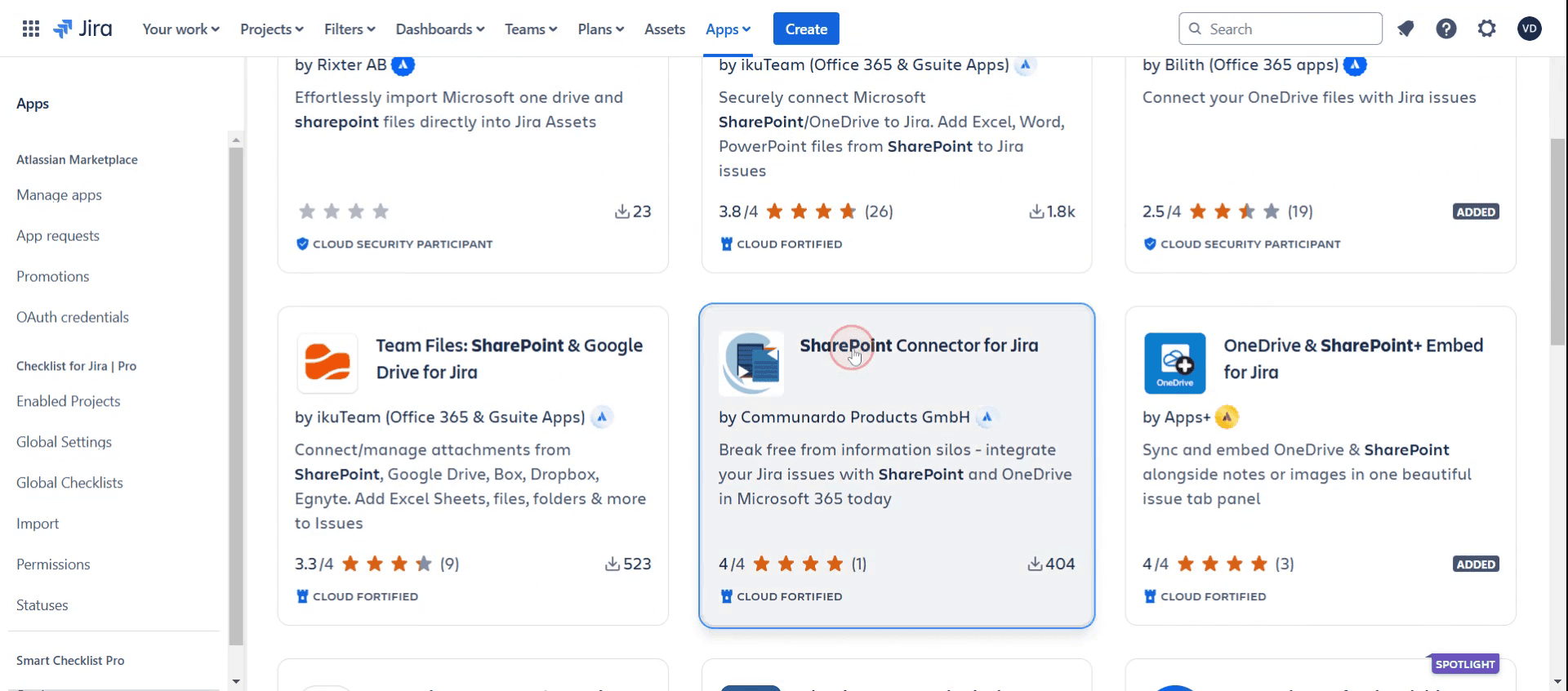
Task: Click the '3.8/4' rating text
Action: pos(738,212)
